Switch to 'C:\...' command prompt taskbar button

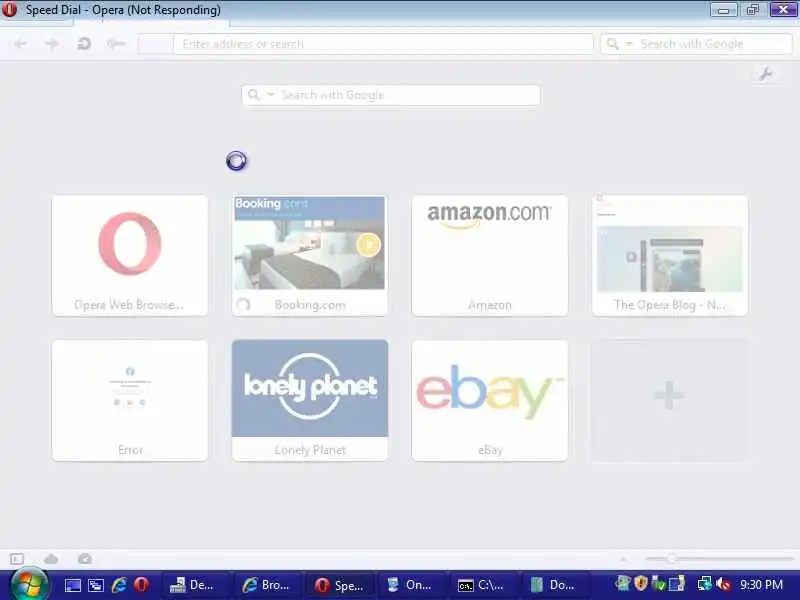[x=485, y=585]
